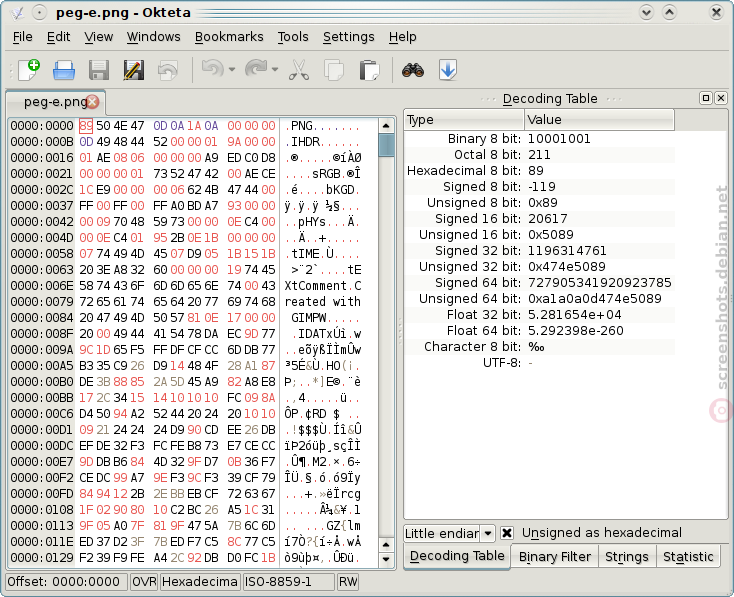Switch to the Decoding Table tab
The width and height of the screenshot is (734, 597).
point(457,556)
